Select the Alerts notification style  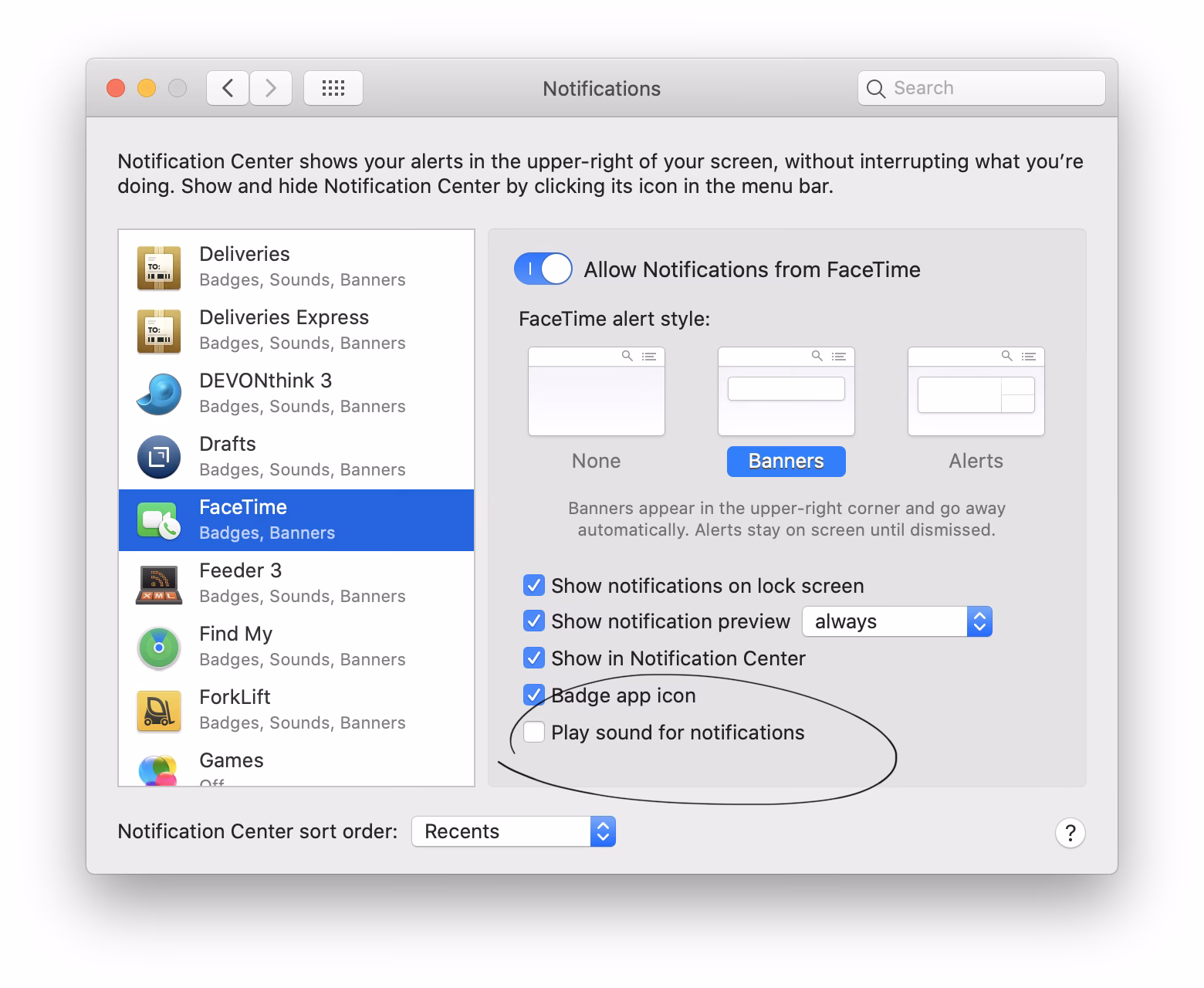tap(976, 391)
